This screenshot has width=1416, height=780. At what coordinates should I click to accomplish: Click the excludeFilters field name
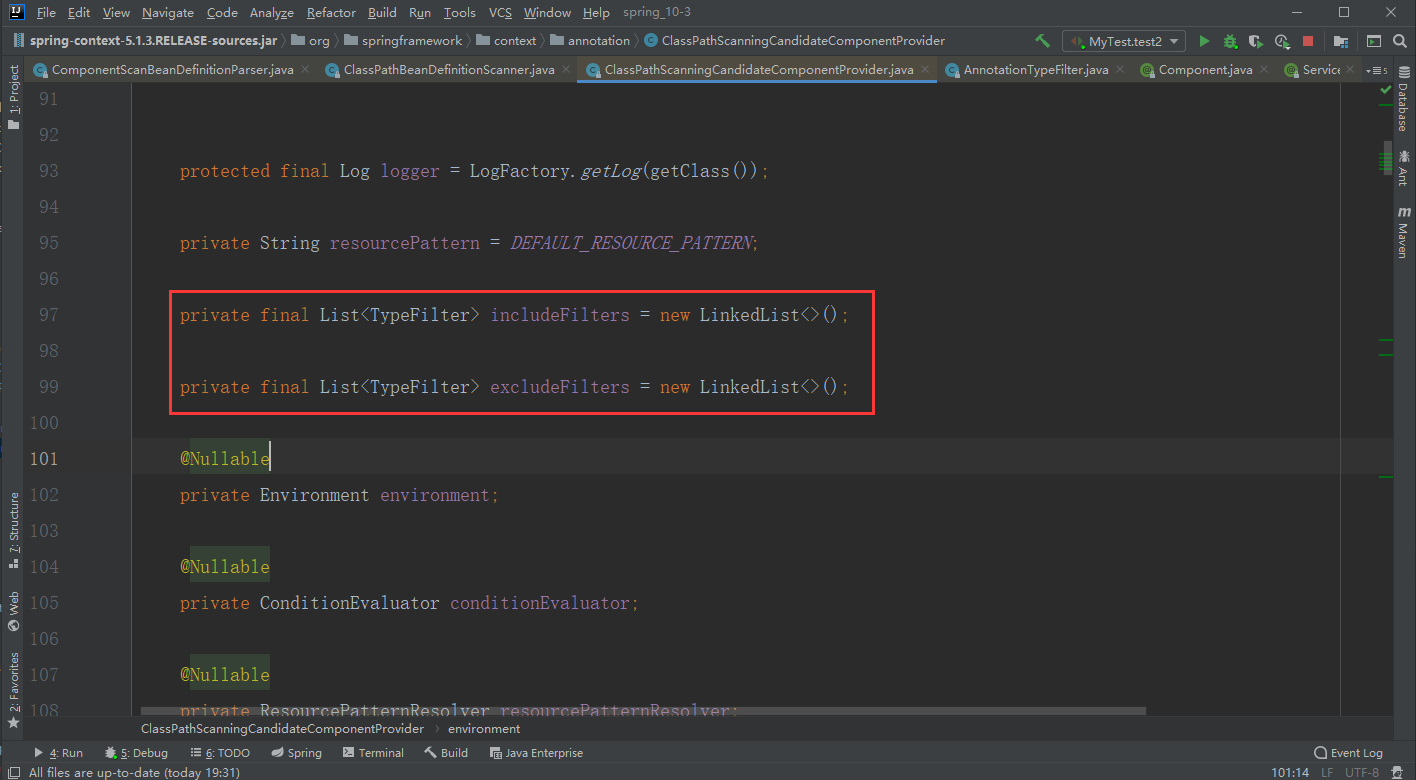click(560, 387)
